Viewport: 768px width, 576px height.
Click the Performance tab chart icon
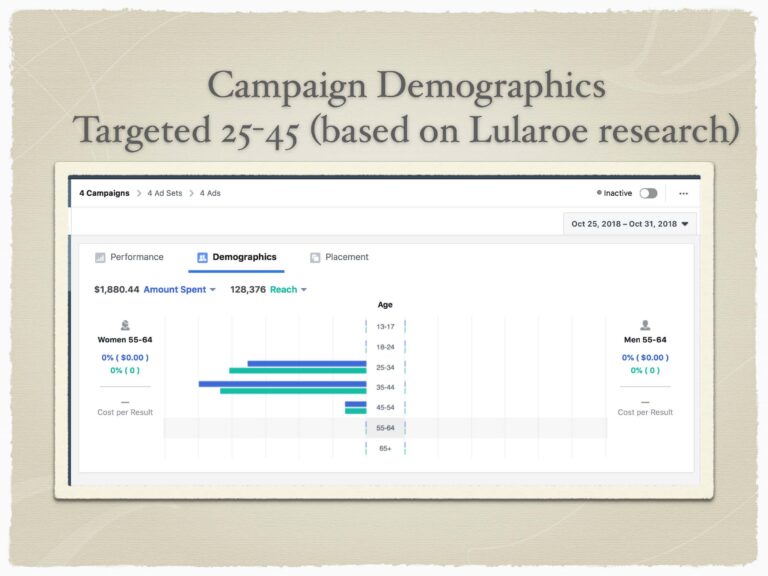click(x=100, y=258)
